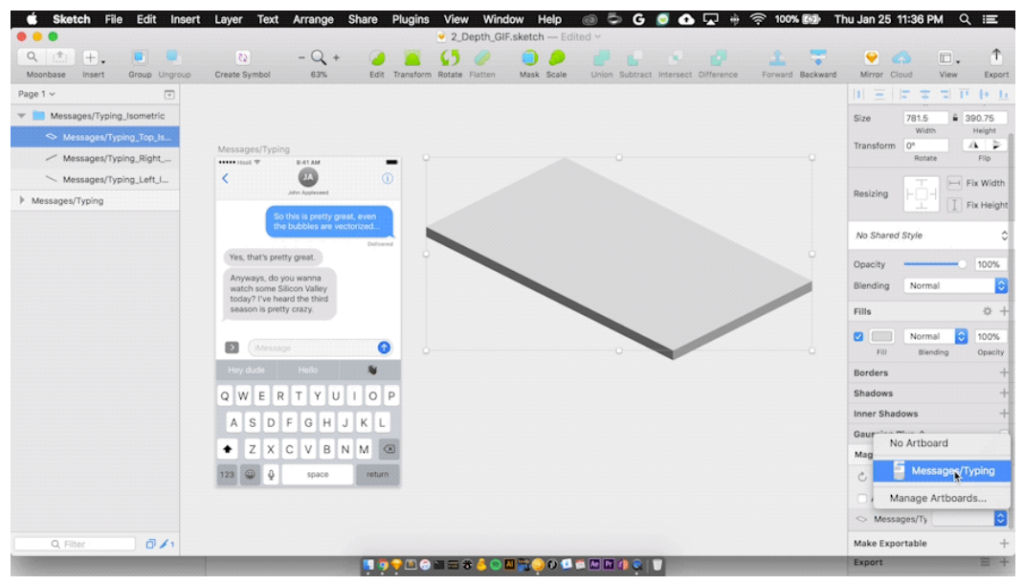
Task: Click the Width size field
Action: [925, 118]
